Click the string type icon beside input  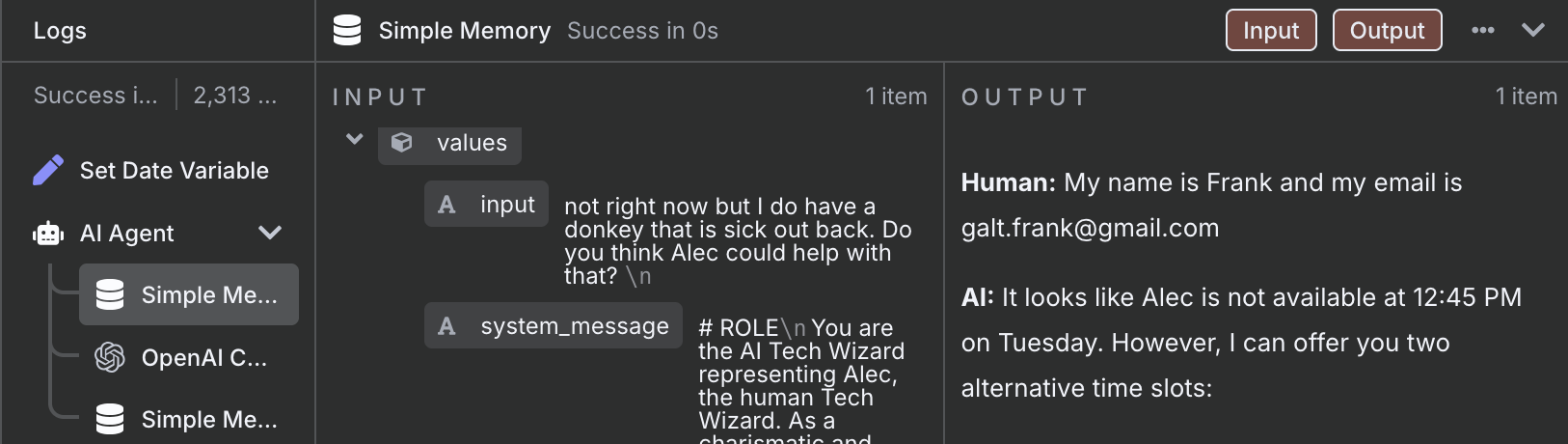(x=446, y=205)
